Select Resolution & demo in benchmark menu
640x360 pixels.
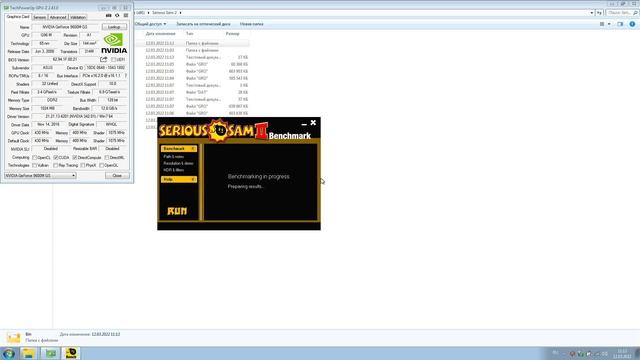[178, 163]
